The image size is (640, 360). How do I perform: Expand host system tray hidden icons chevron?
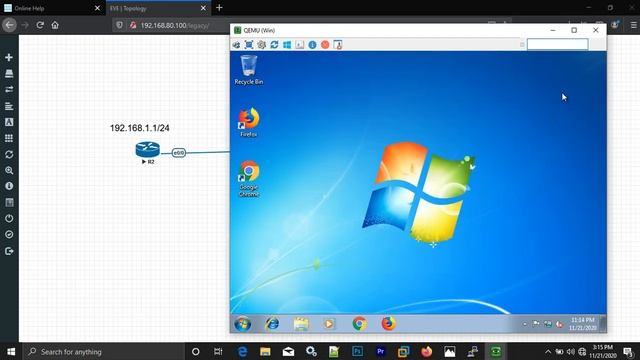pos(548,351)
